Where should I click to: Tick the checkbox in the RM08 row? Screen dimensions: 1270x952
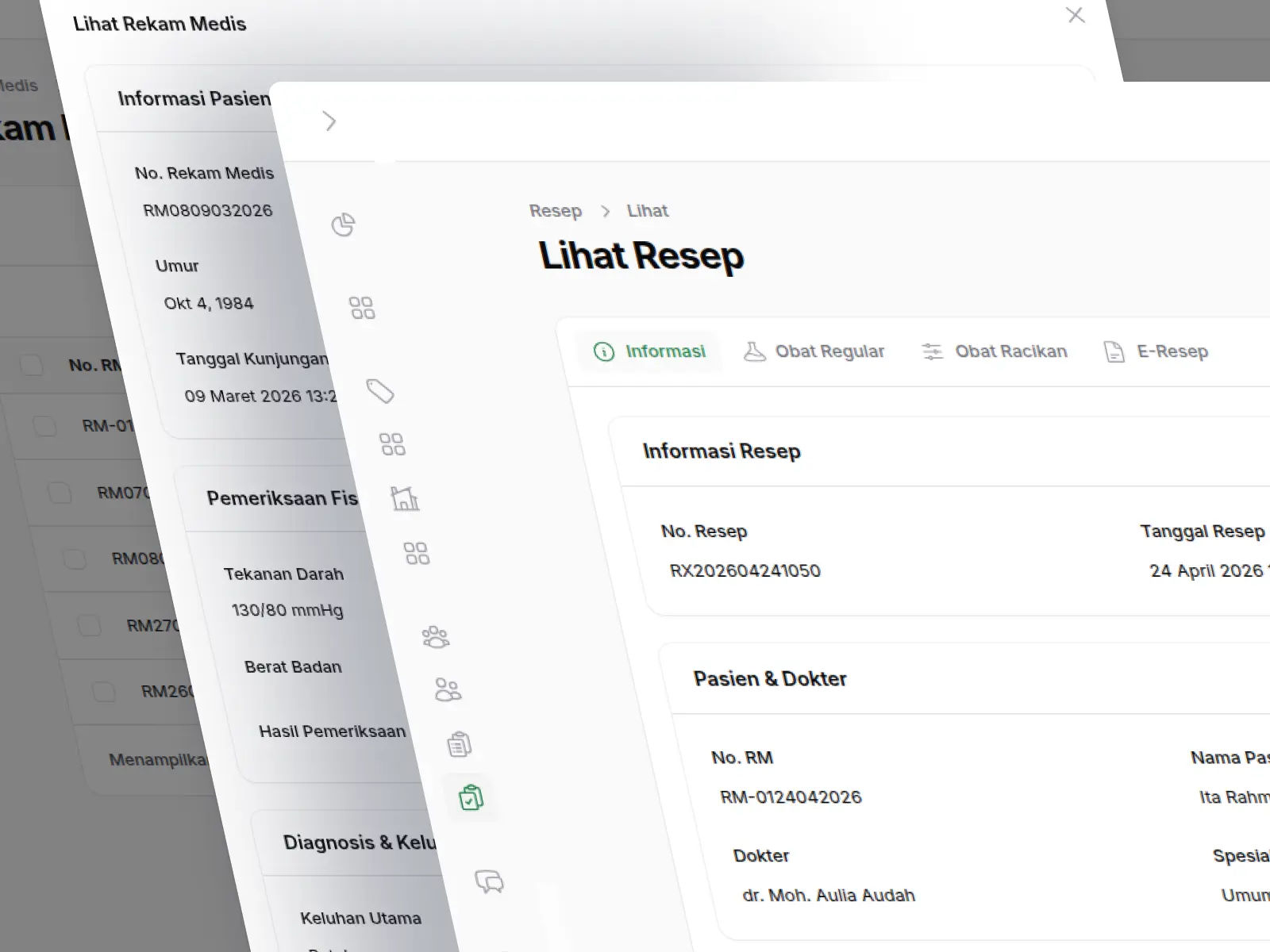[x=75, y=559]
